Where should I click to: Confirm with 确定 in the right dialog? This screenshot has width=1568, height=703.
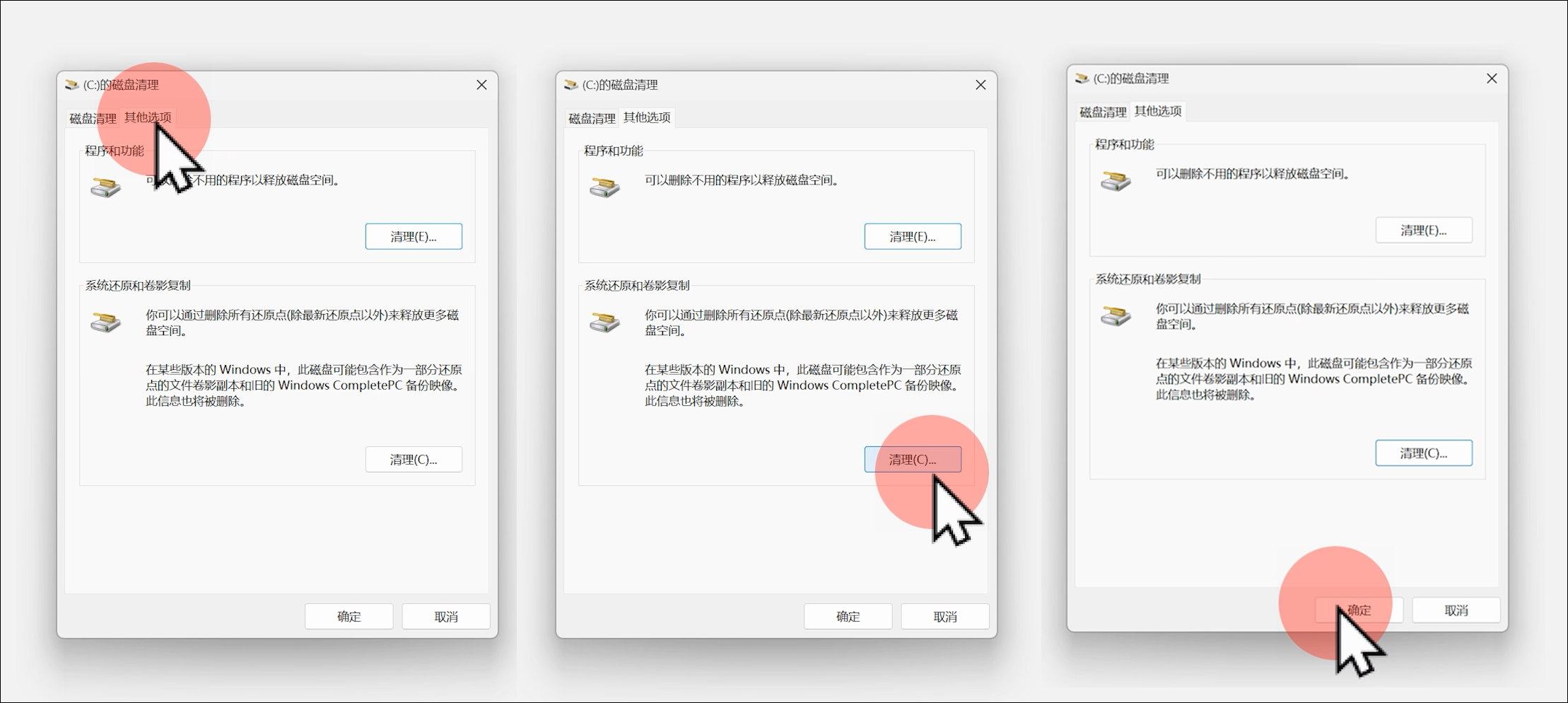point(1359,610)
